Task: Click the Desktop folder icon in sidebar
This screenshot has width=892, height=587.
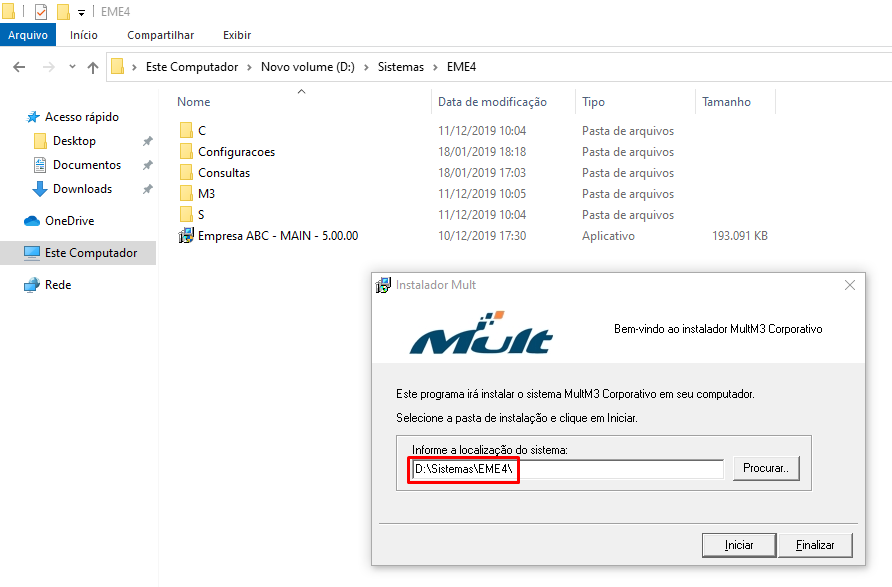Action: click(x=40, y=141)
